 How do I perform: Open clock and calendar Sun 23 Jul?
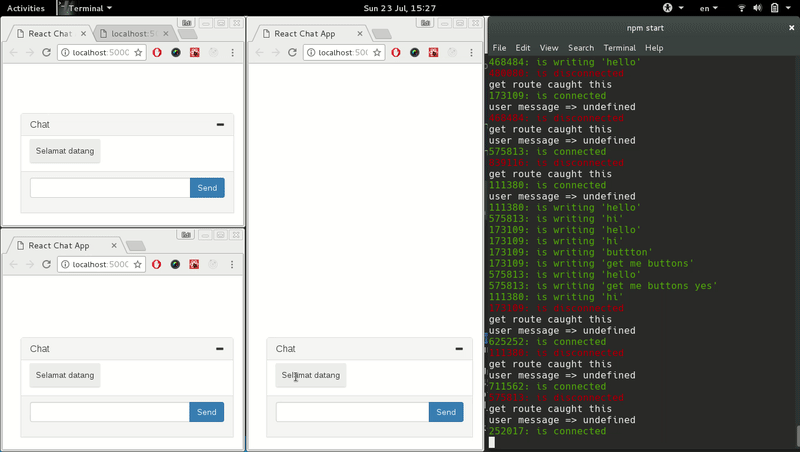(x=399, y=8)
